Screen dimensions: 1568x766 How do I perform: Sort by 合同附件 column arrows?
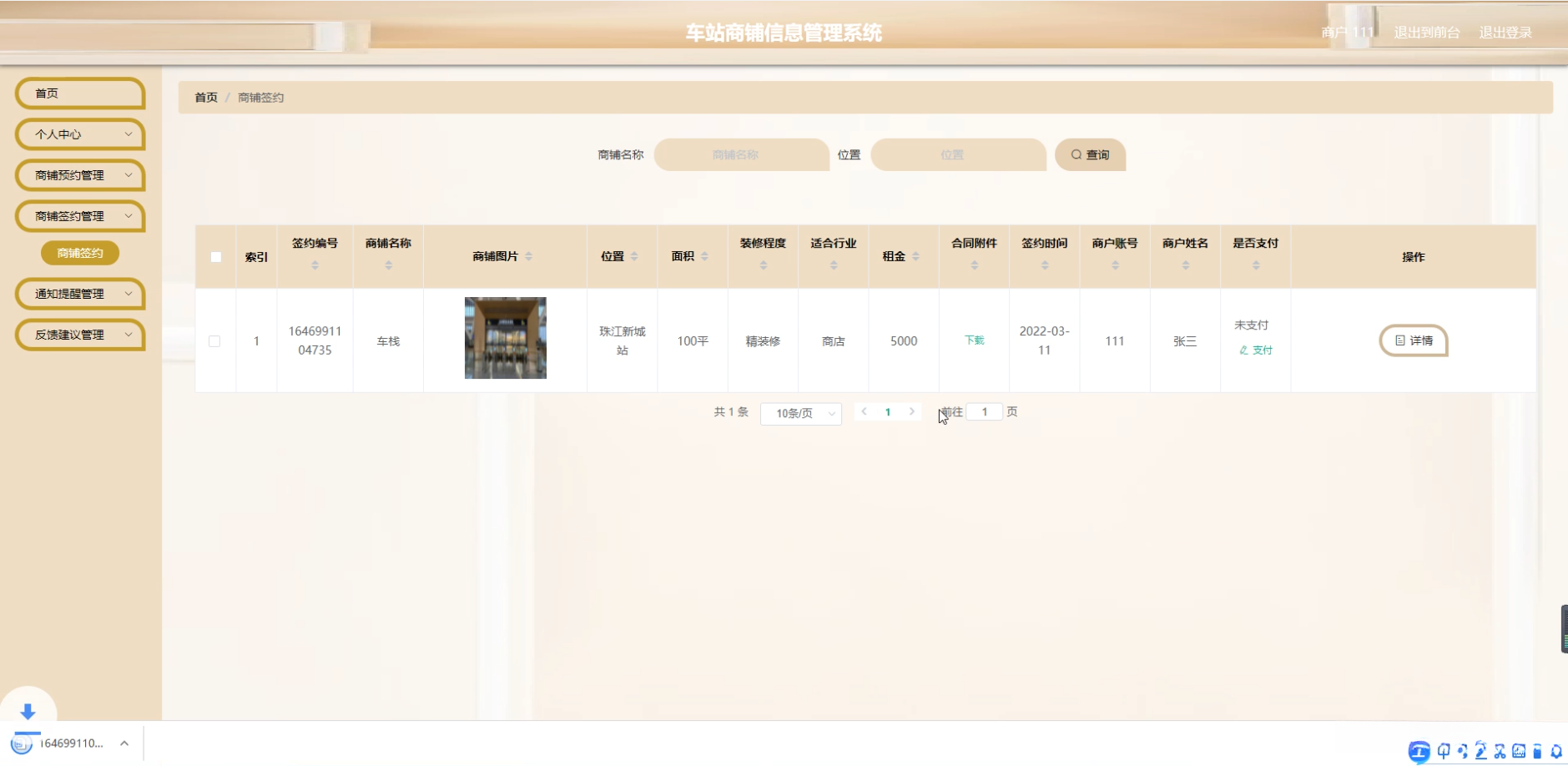[974, 265]
